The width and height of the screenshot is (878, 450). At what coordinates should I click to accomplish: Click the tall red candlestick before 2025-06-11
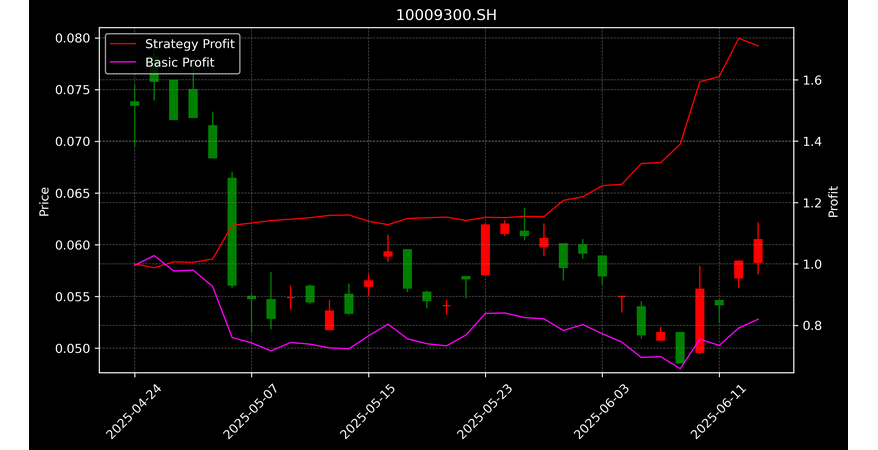tap(700, 321)
